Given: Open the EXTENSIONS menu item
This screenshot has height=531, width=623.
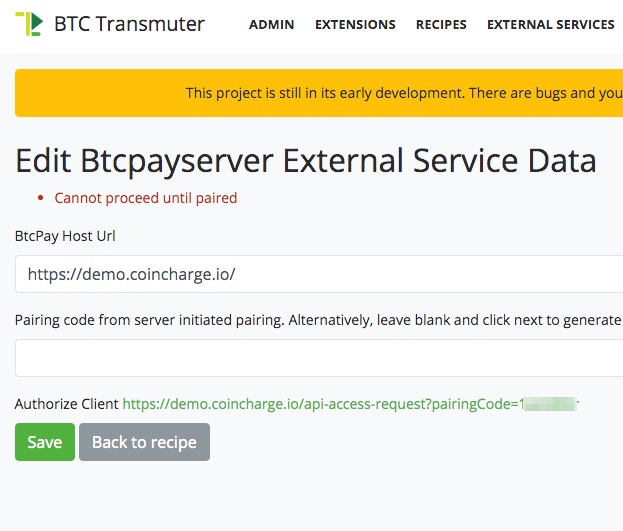Looking at the screenshot, I should tap(355, 25).
